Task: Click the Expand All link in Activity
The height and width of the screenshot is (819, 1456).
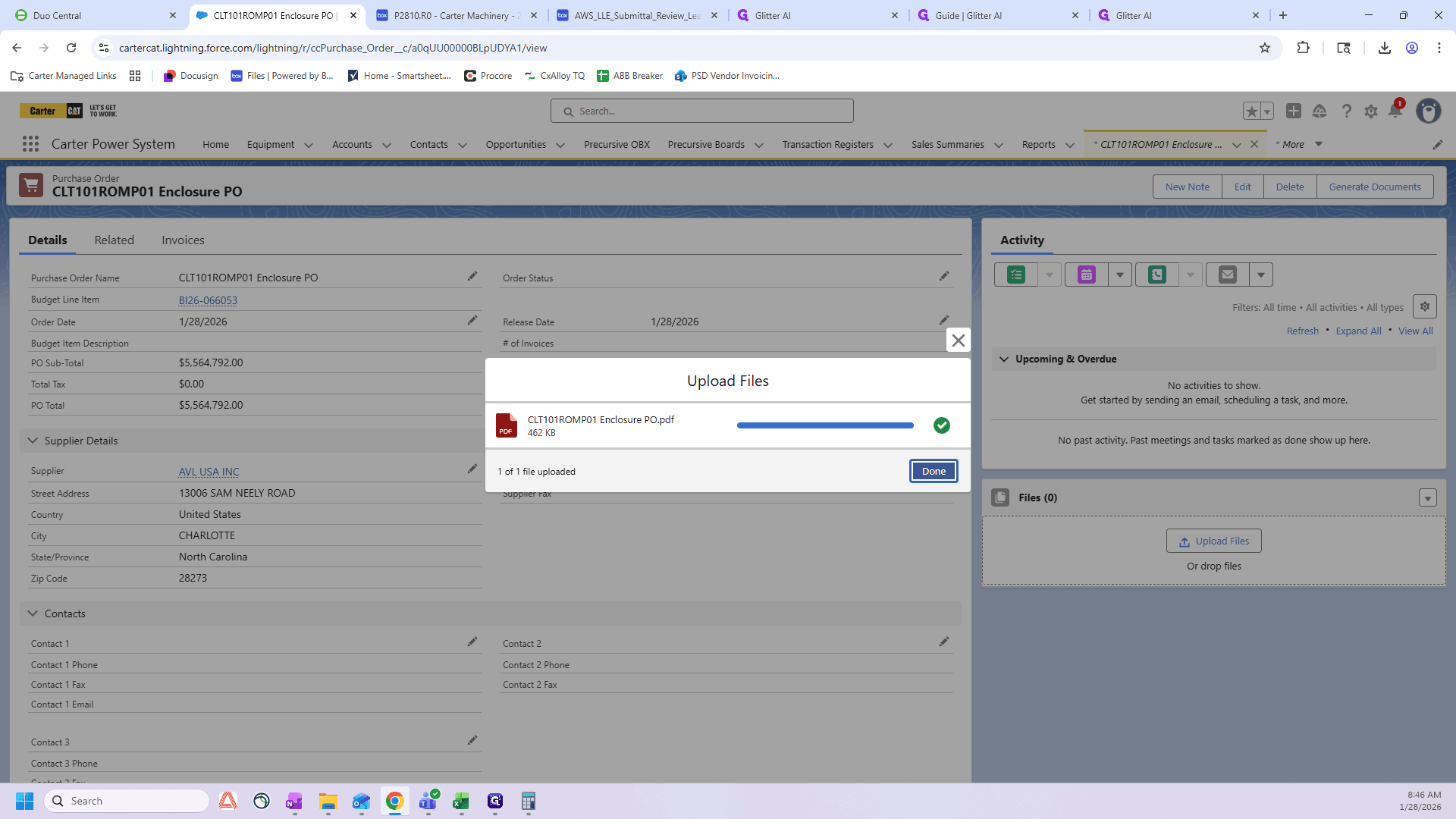Action: 1358,331
